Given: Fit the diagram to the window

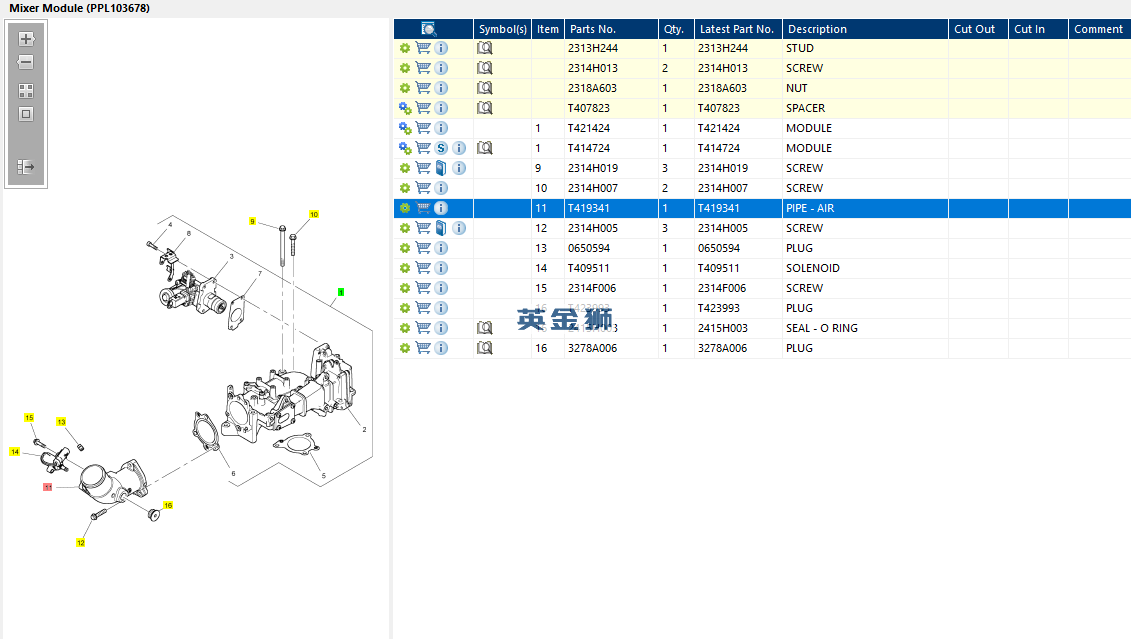Looking at the screenshot, I should [x=26, y=91].
